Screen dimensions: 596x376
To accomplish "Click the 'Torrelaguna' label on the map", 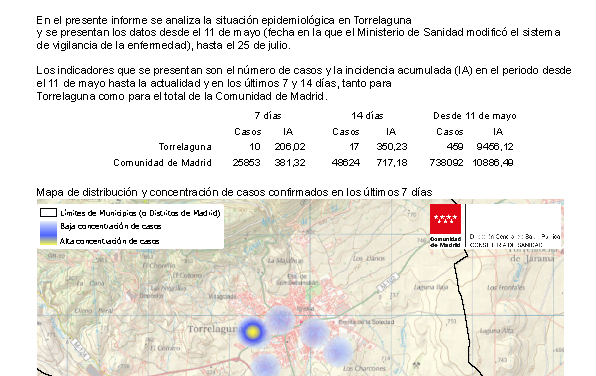I will tap(216, 329).
